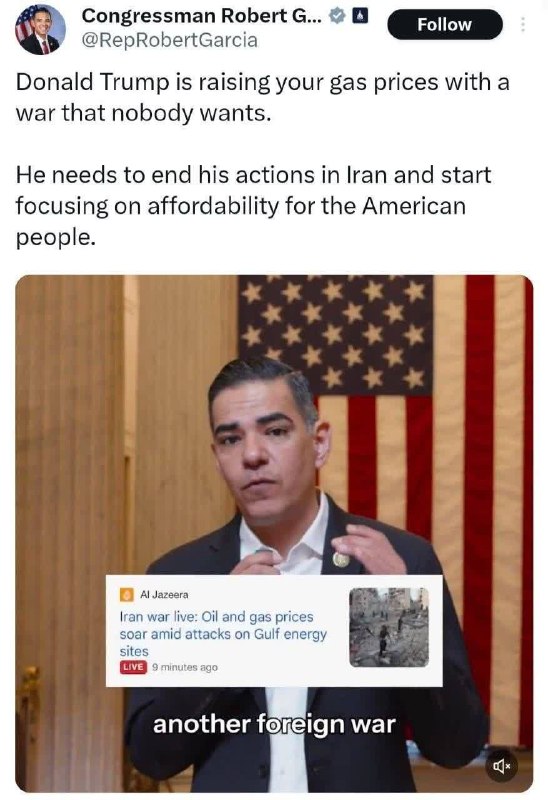548x800 pixels.
Task: Follow Congressman Robert Garcia
Action: [x=445, y=24]
